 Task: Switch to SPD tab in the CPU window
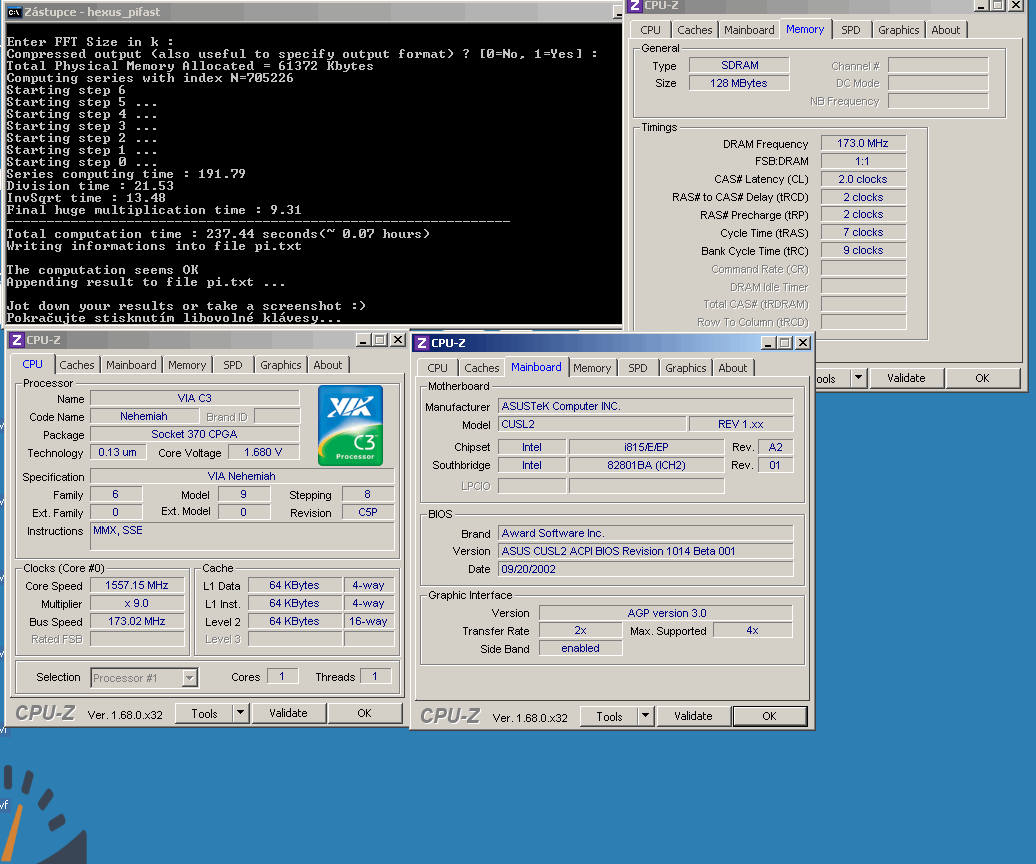[x=233, y=365]
